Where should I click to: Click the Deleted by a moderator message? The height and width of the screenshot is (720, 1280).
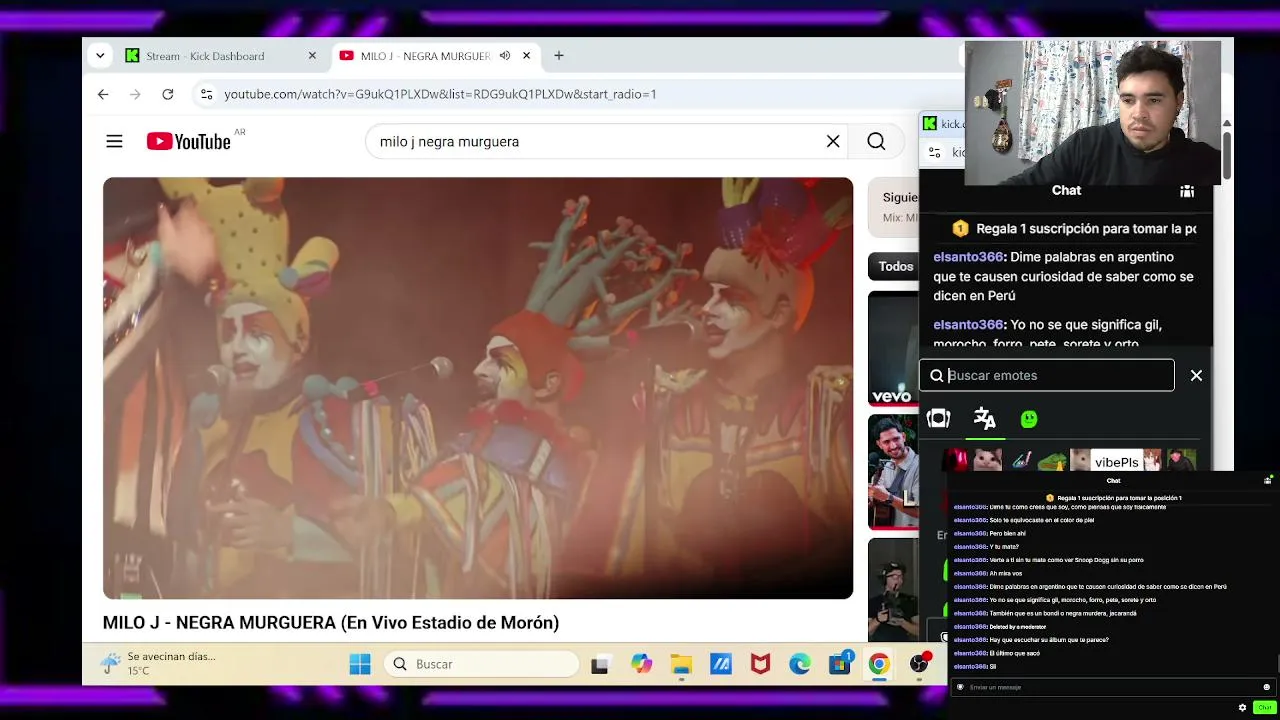(x=1018, y=627)
